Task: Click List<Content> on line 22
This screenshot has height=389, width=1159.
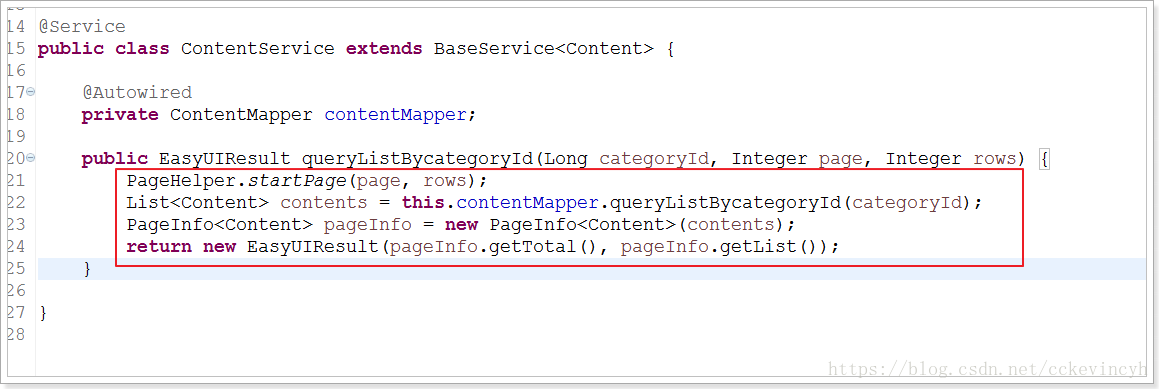Action: (197, 203)
